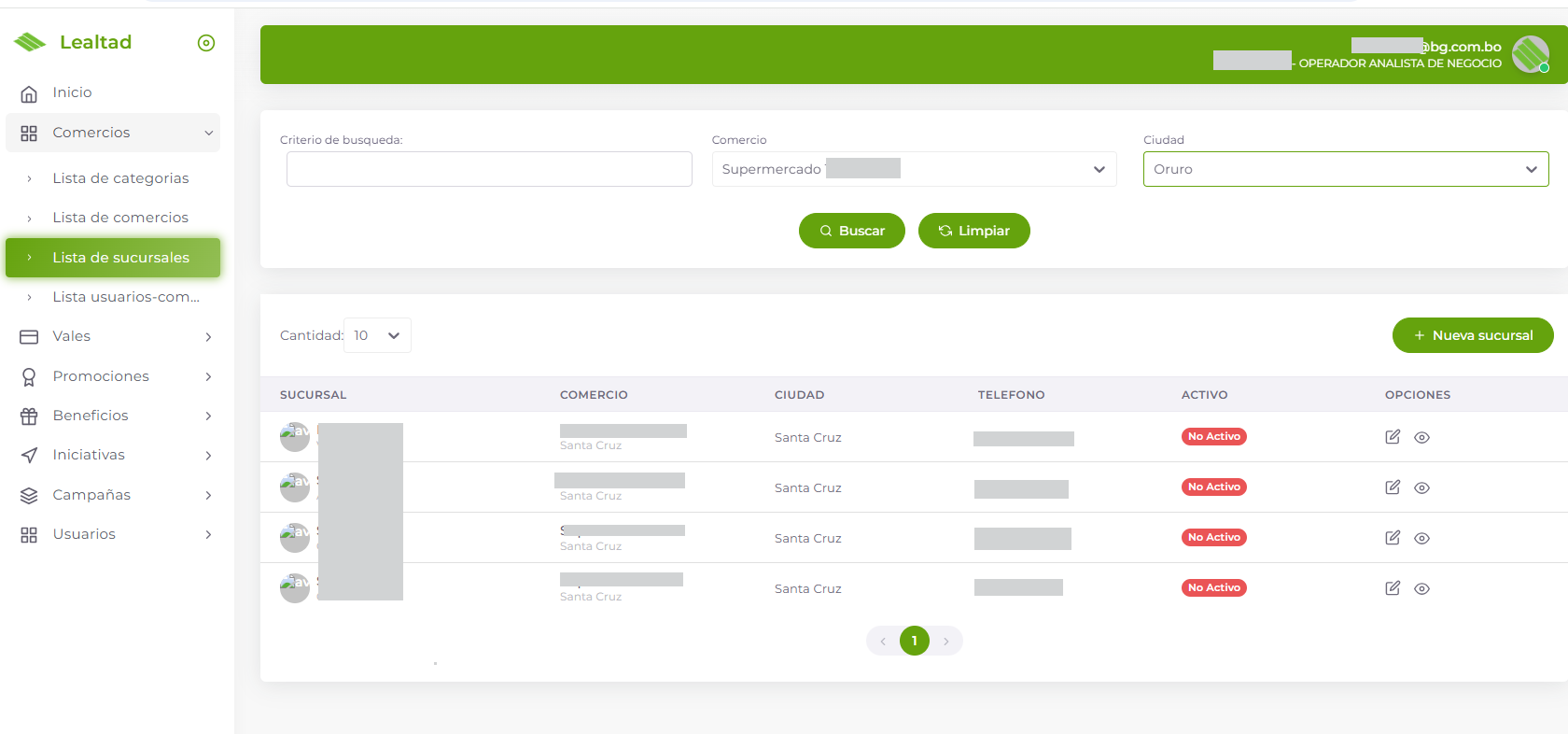Click the Inicio home icon
This screenshot has height=734, width=1568.
(29, 93)
